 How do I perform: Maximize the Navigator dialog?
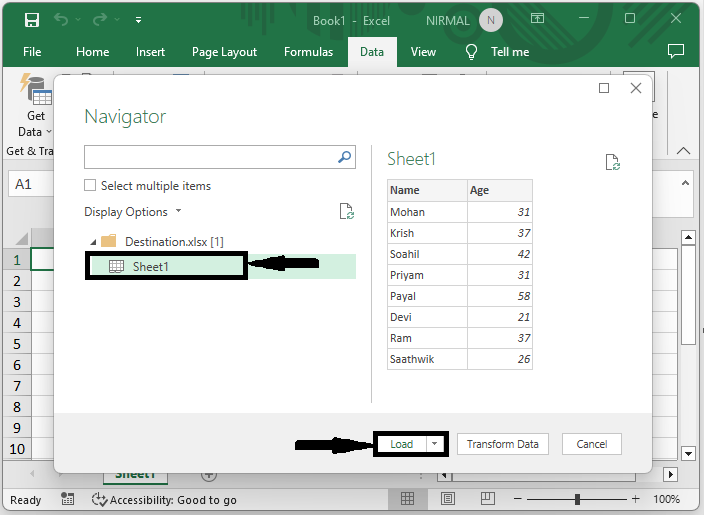coord(604,88)
